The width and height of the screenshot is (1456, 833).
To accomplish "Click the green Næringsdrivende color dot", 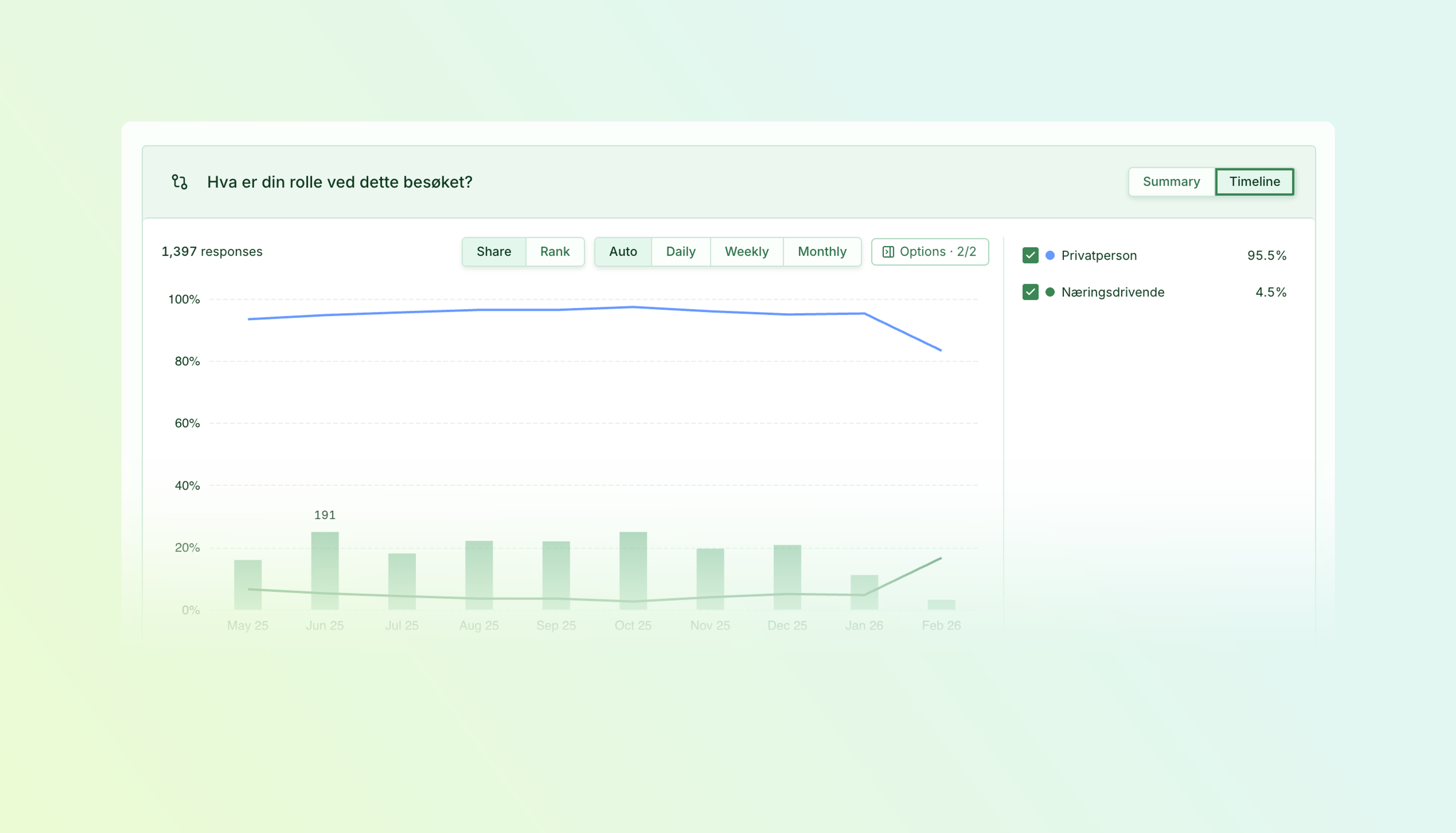I will (x=1050, y=292).
